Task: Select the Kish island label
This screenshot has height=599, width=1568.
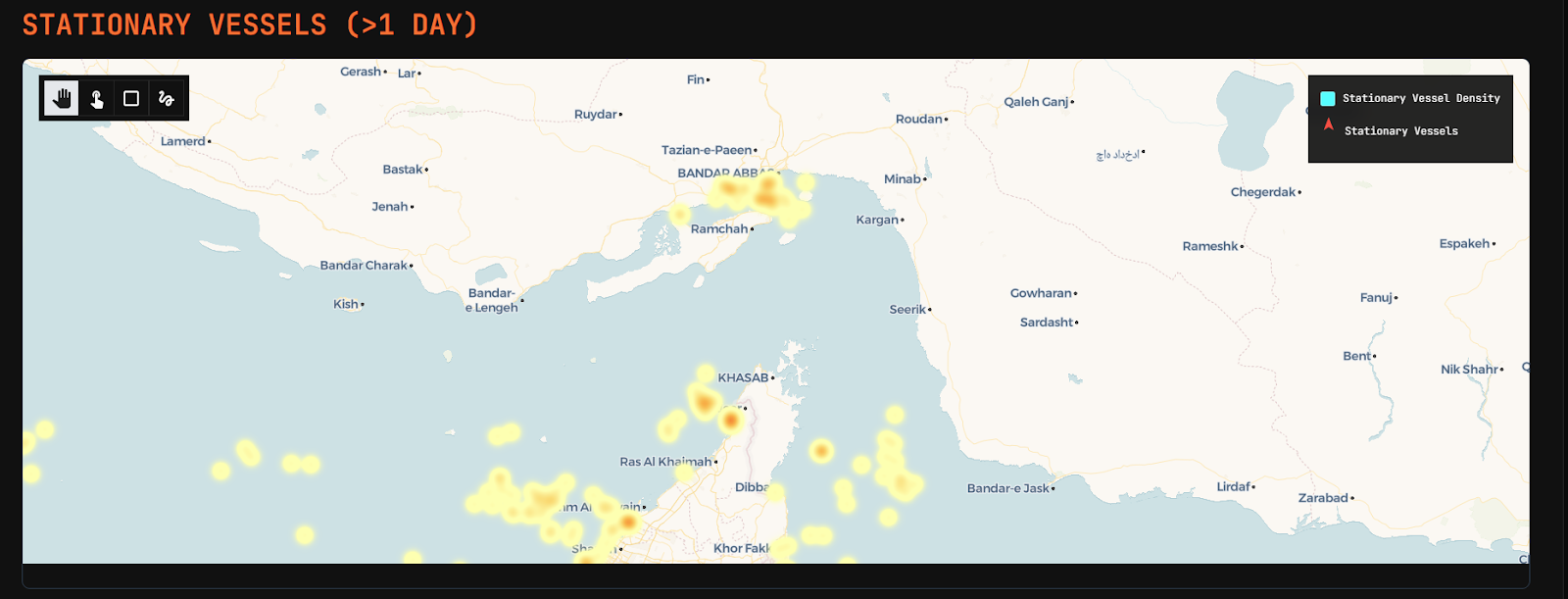Action: [345, 304]
